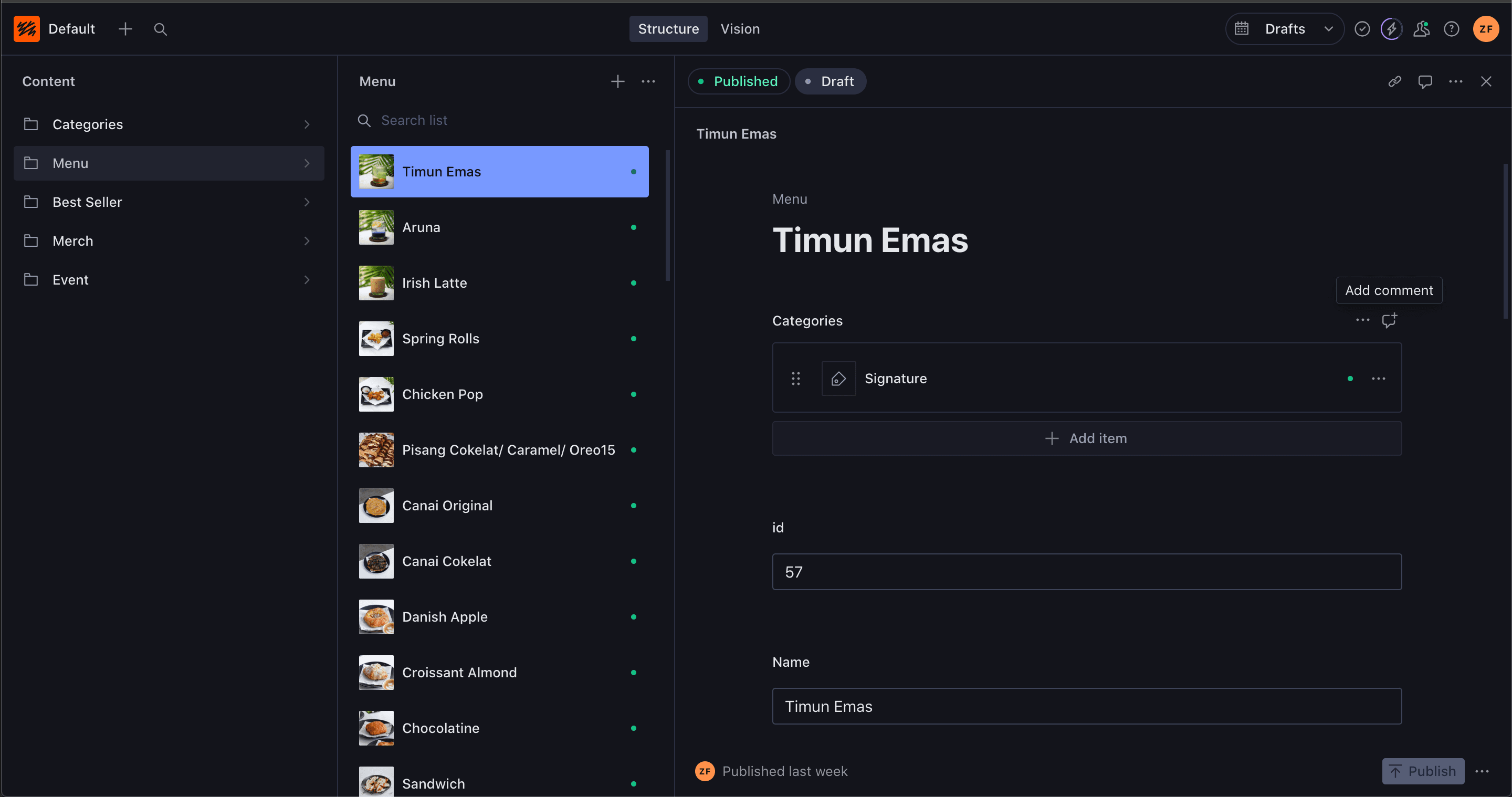Select the Structure tab
1512x797 pixels.
[668, 29]
